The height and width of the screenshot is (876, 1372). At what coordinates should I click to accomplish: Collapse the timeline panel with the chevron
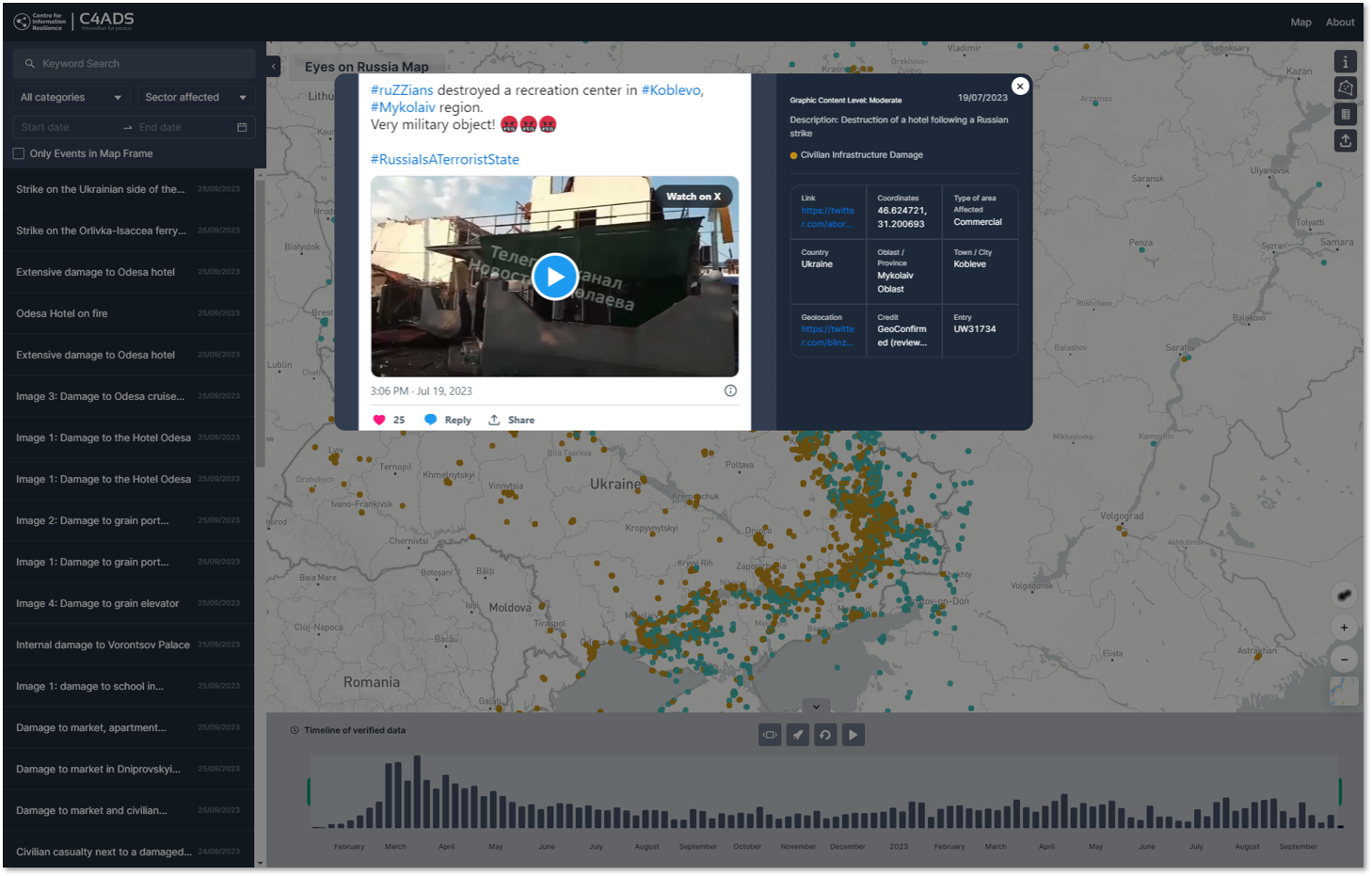point(816,707)
